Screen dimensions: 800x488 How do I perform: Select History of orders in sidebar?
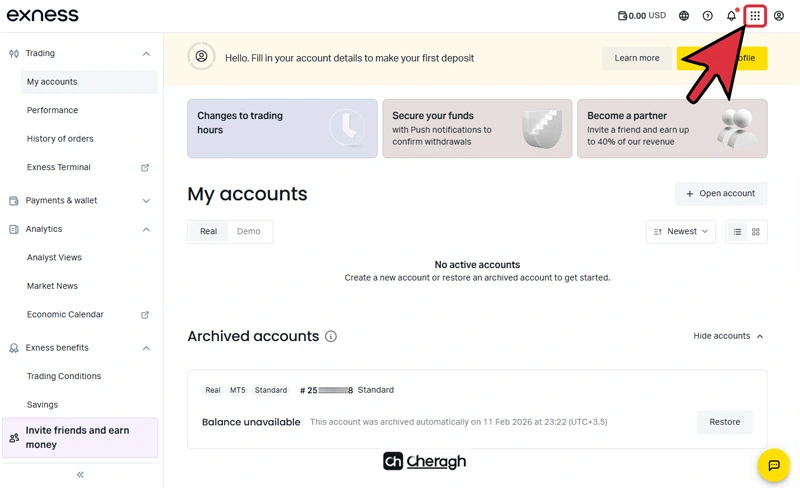60,139
